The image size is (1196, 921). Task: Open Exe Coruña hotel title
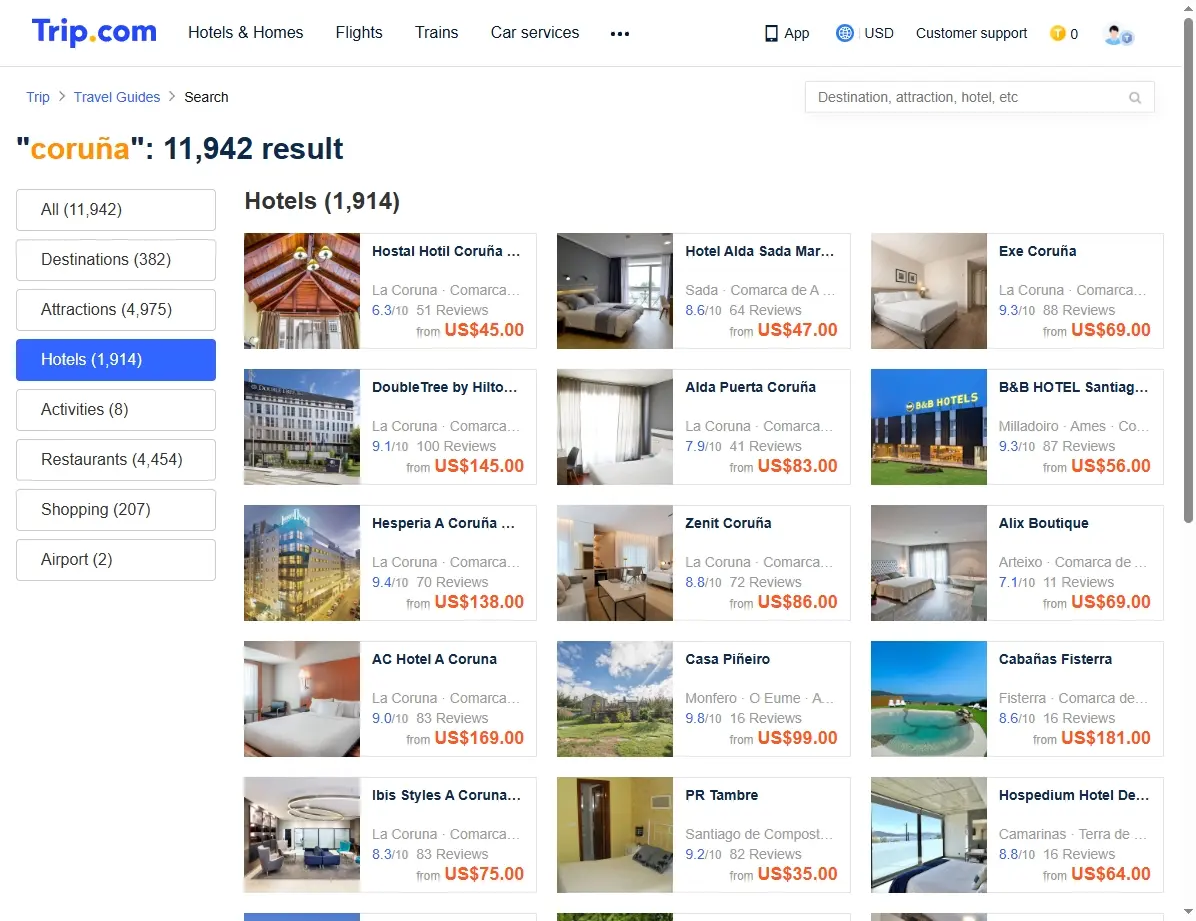pos(1037,251)
